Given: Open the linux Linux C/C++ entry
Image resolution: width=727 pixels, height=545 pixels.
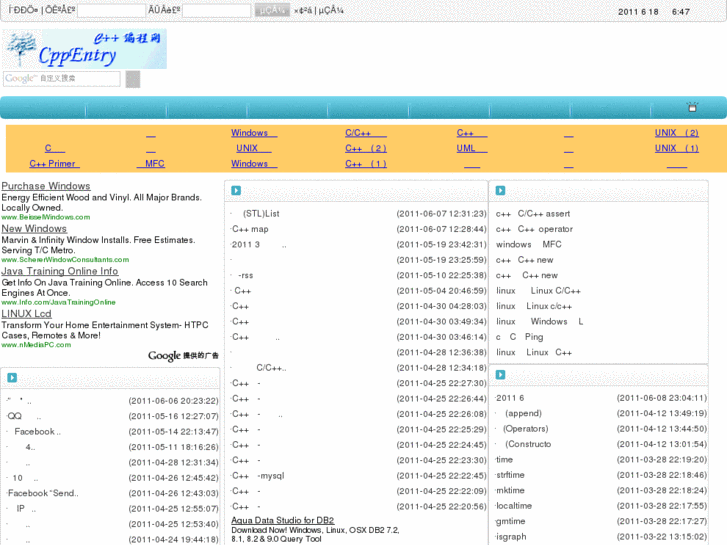Looking at the screenshot, I should (538, 291).
